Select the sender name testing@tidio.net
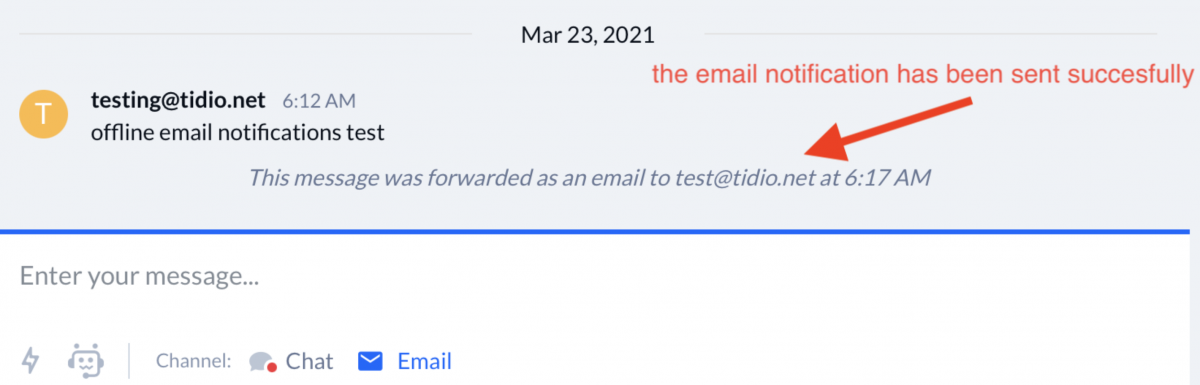 coord(178,100)
